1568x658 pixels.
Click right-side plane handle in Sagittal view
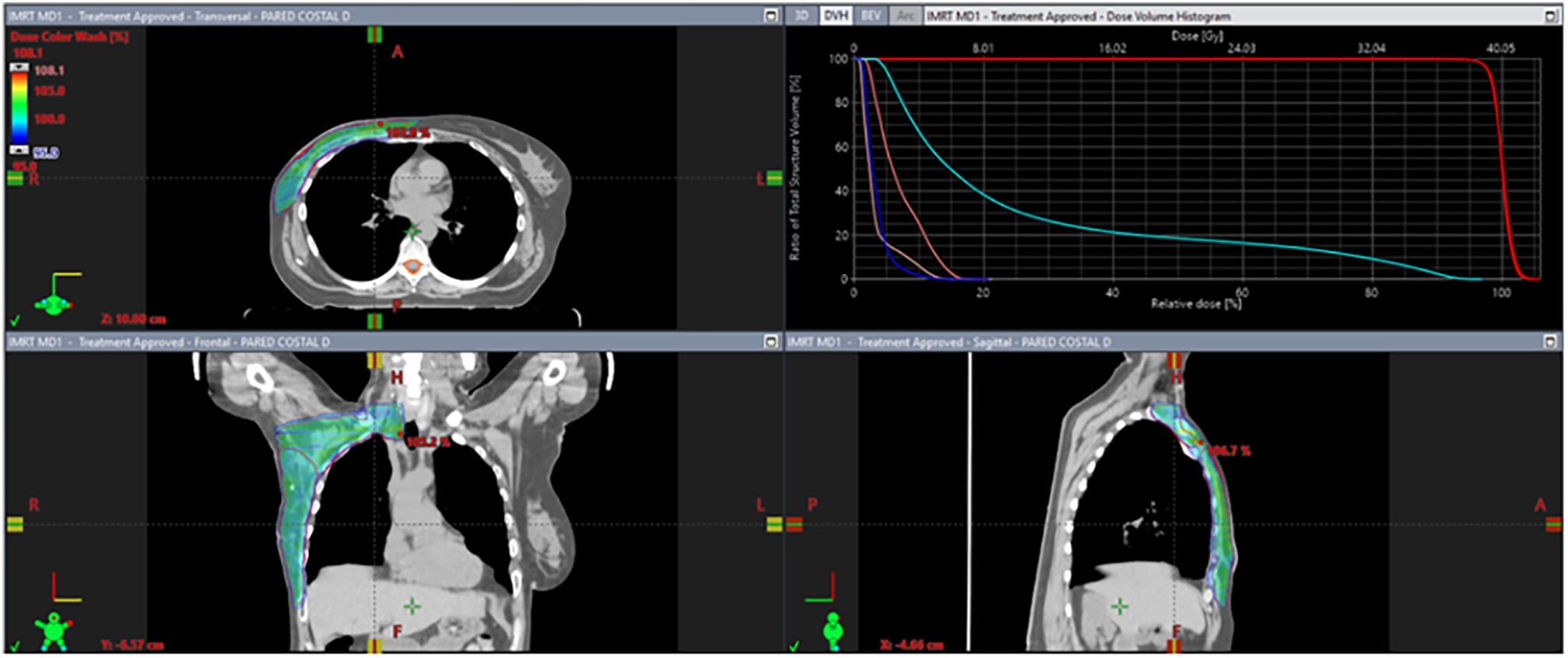pyautogui.click(x=1553, y=525)
